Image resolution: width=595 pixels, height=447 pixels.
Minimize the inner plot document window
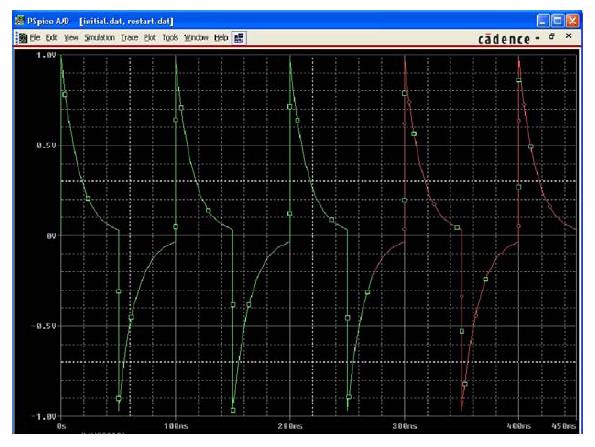[x=537, y=38]
